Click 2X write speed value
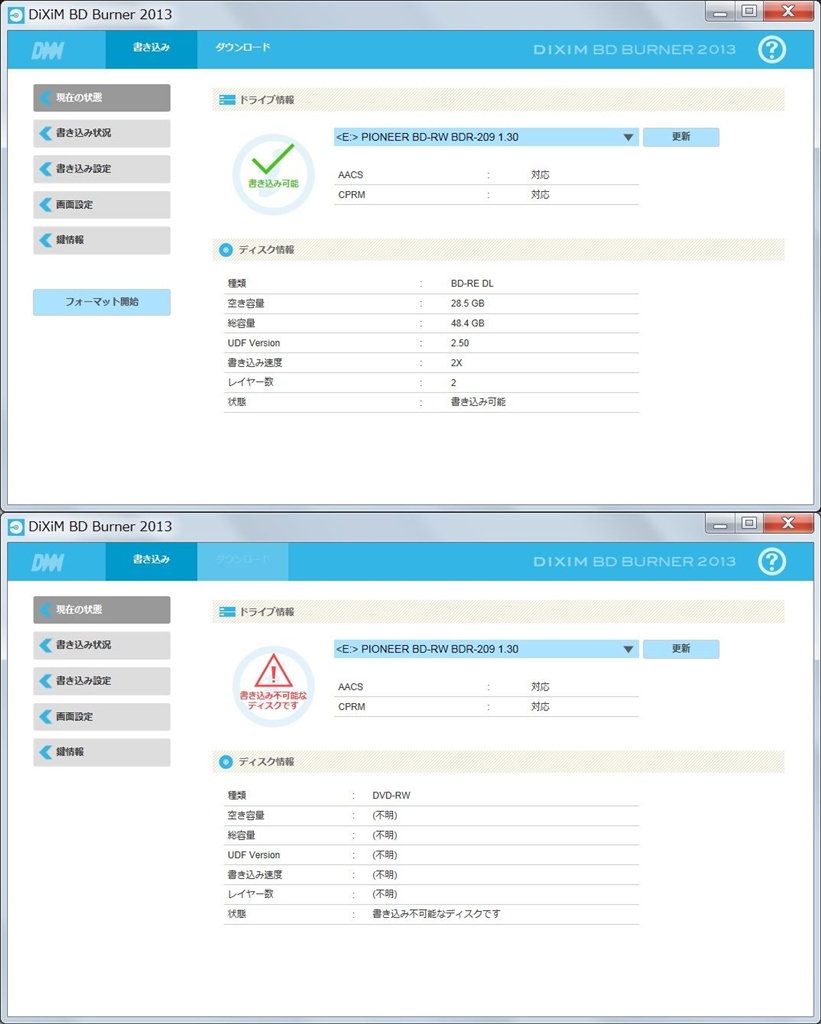The width and height of the screenshot is (821, 1024). point(457,363)
